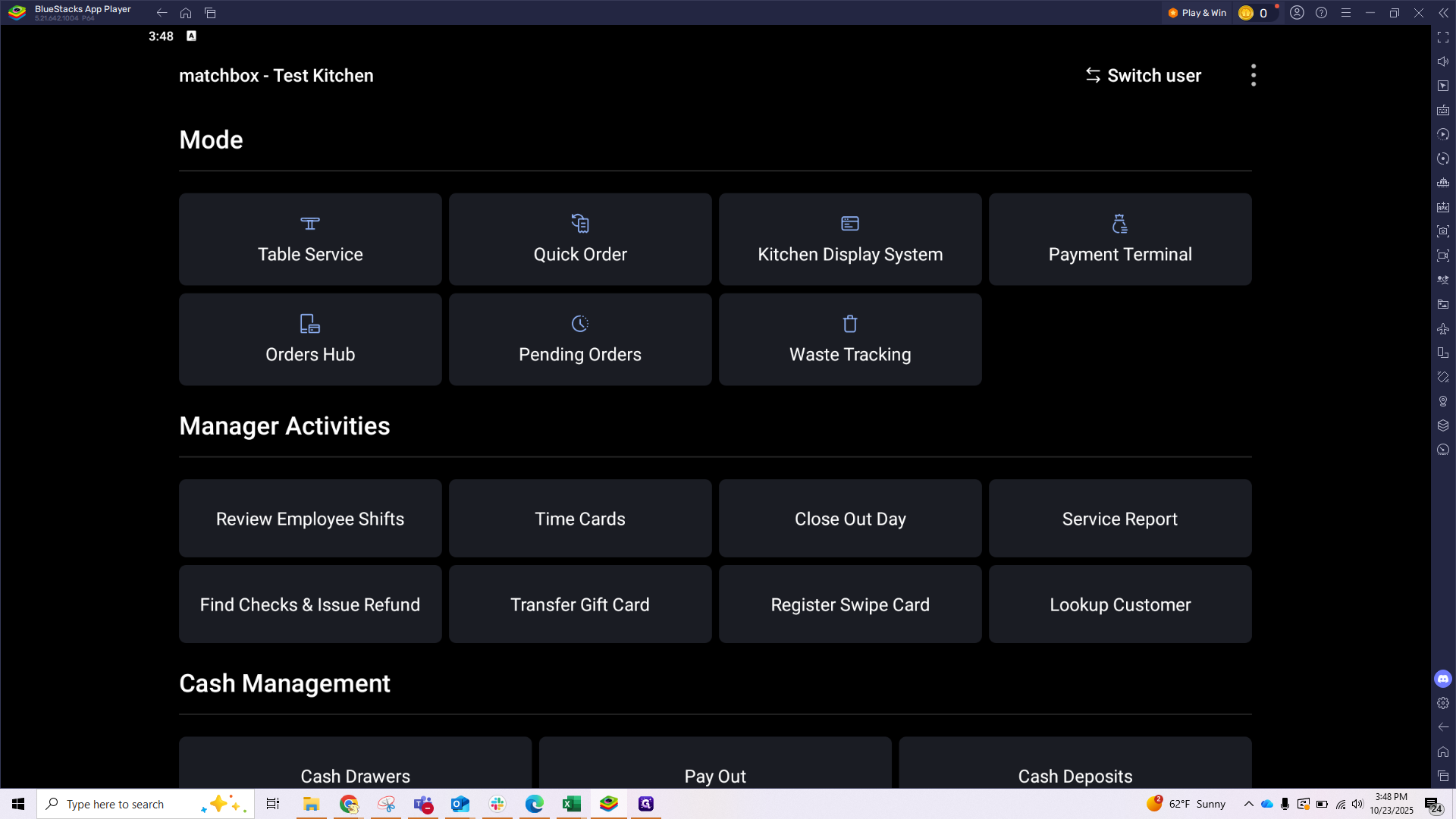Open Table Service mode
Screen dimensions: 1456x819
tap(310, 239)
